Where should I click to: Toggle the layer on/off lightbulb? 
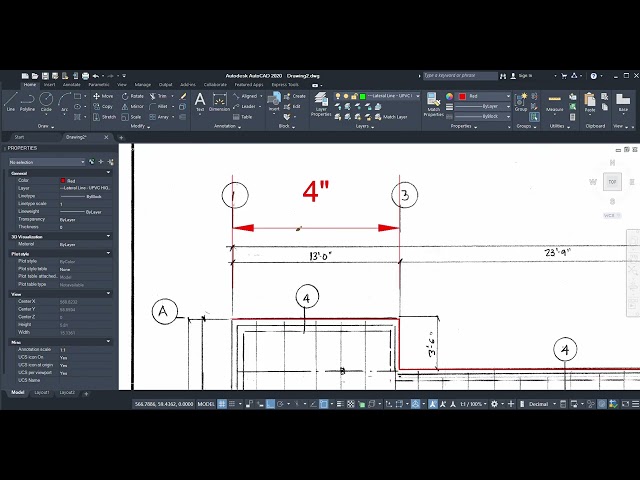point(338,96)
